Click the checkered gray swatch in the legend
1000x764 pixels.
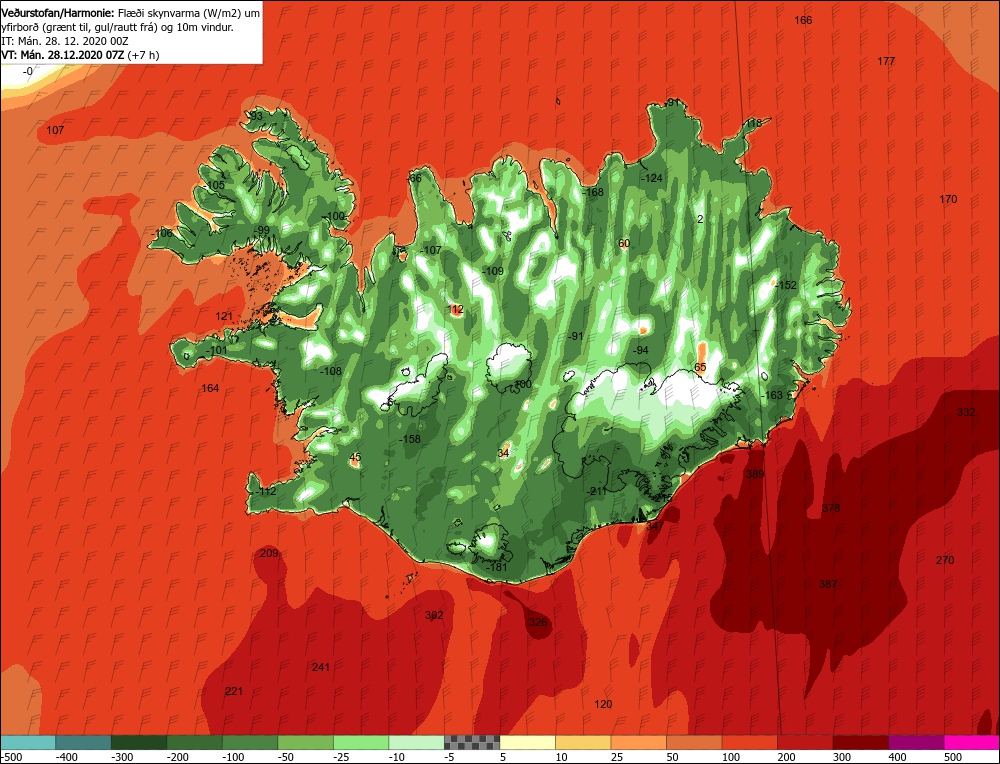(x=472, y=742)
